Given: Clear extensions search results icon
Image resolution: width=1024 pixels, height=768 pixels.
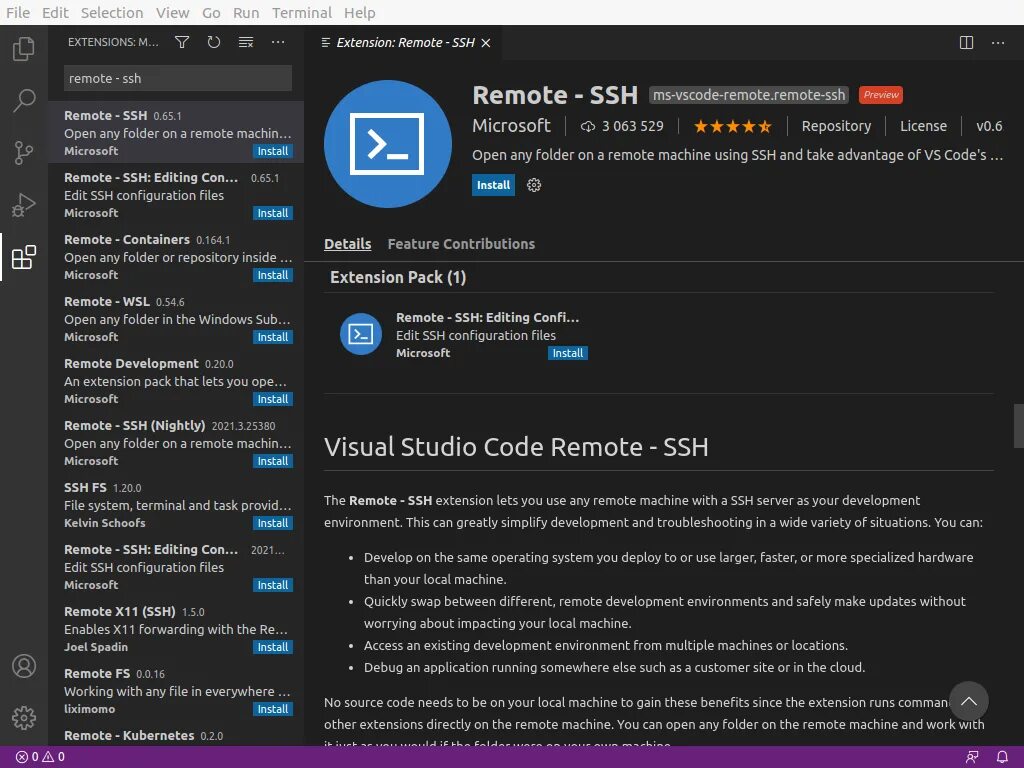Looking at the screenshot, I should coord(246,42).
